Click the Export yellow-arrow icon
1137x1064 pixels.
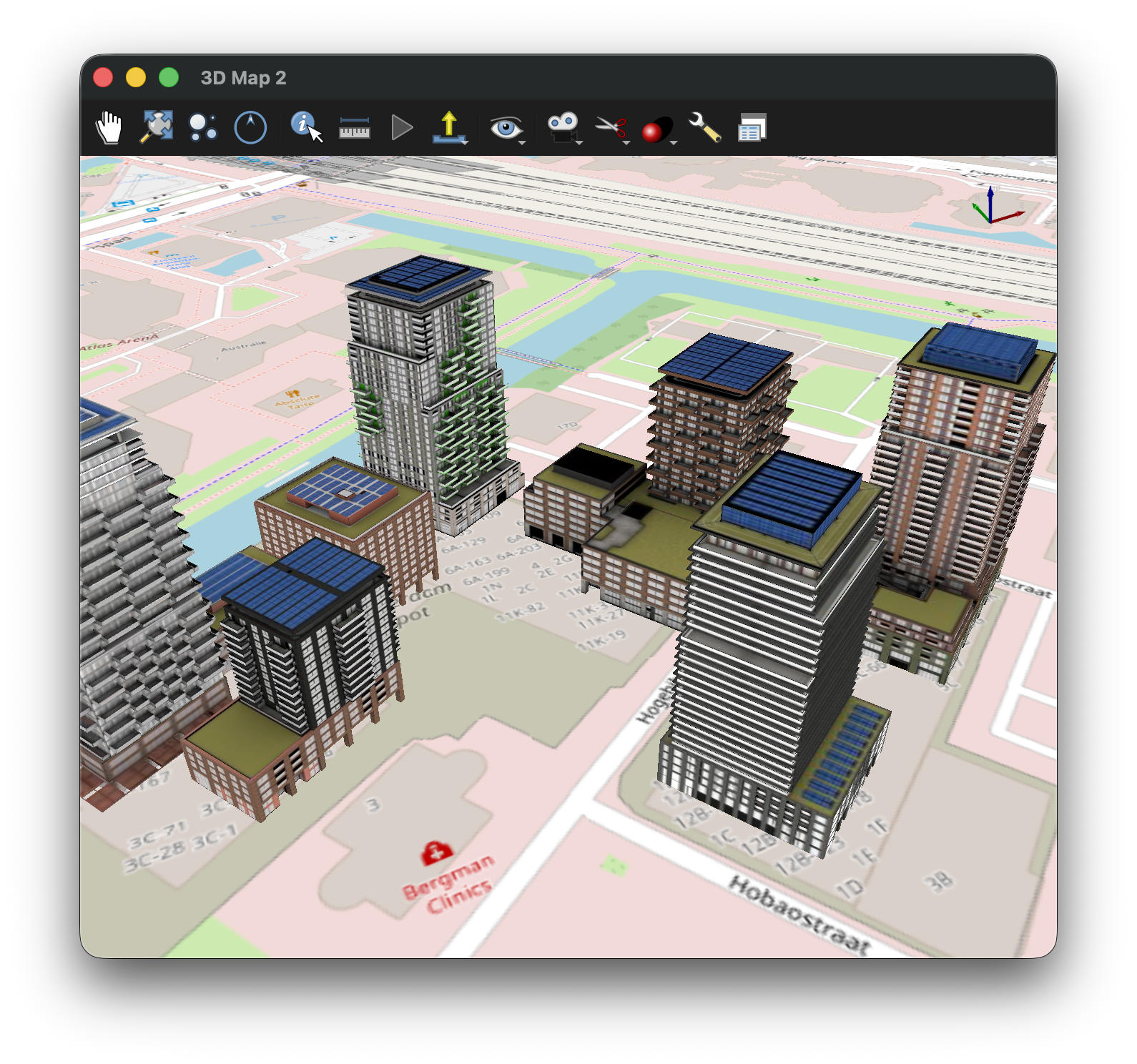pos(448,127)
